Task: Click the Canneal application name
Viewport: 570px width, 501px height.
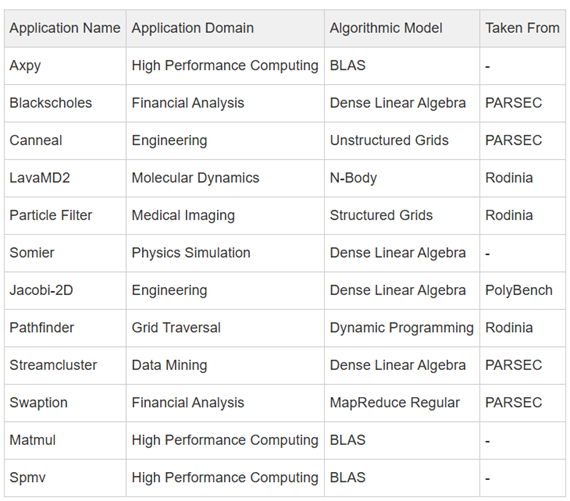Action: (x=36, y=141)
